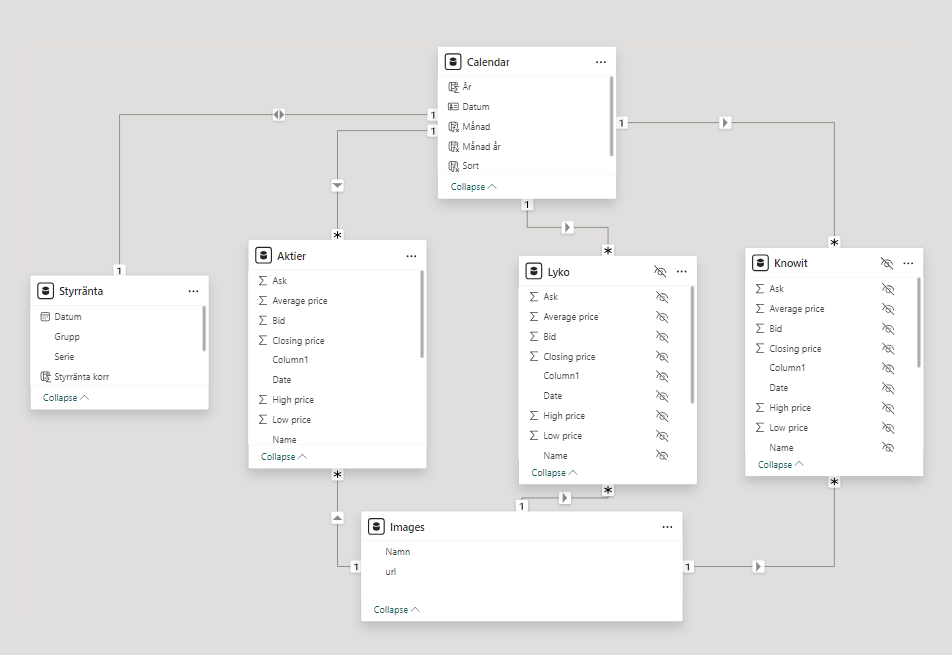This screenshot has height=655, width=952.
Task: Select filter direction arrow on Images-Knowit relationship
Action: 758,566
